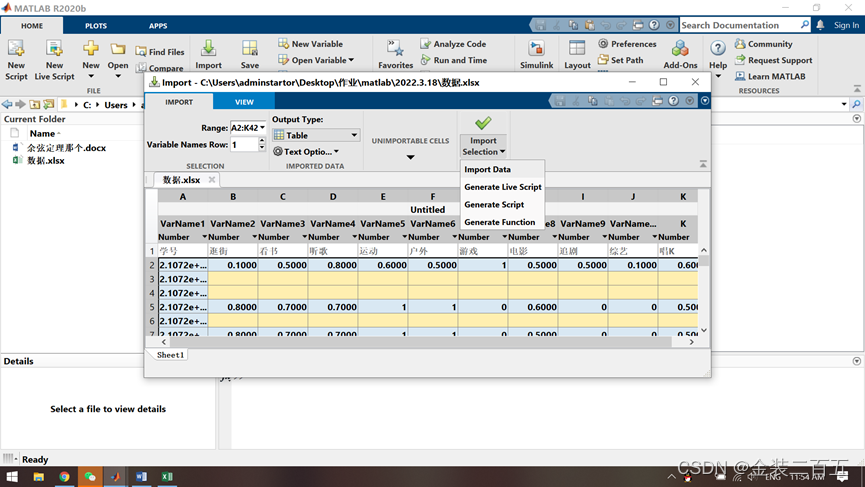Open the Import Data tool icon
This screenshot has width=865, height=487.
click(209, 48)
